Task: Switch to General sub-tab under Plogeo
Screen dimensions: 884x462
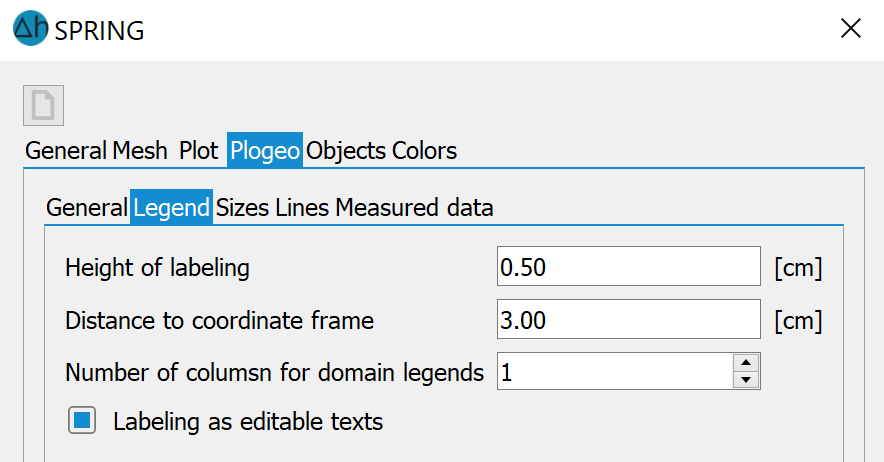Action: point(87,208)
